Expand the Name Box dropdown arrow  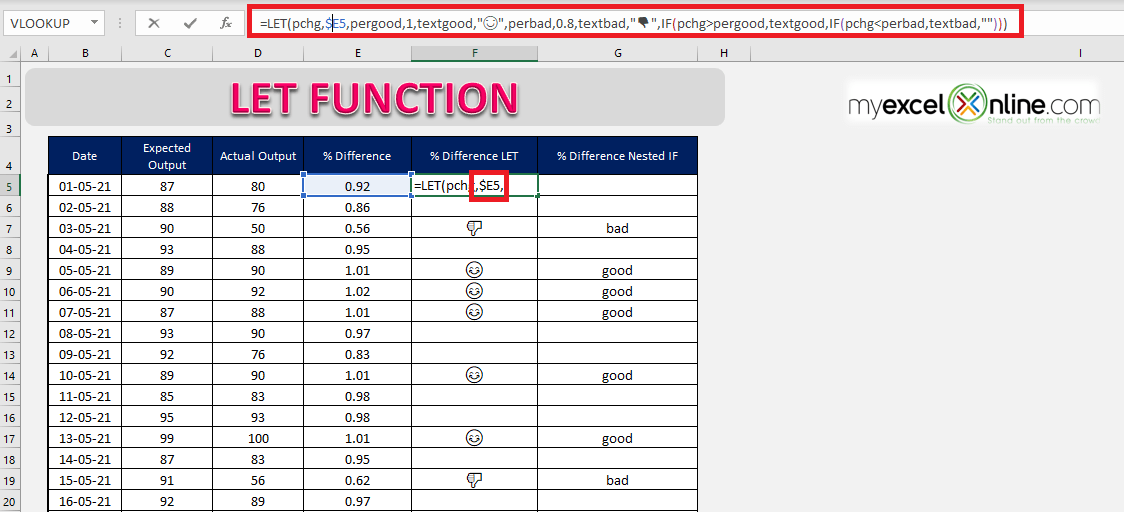click(95, 23)
